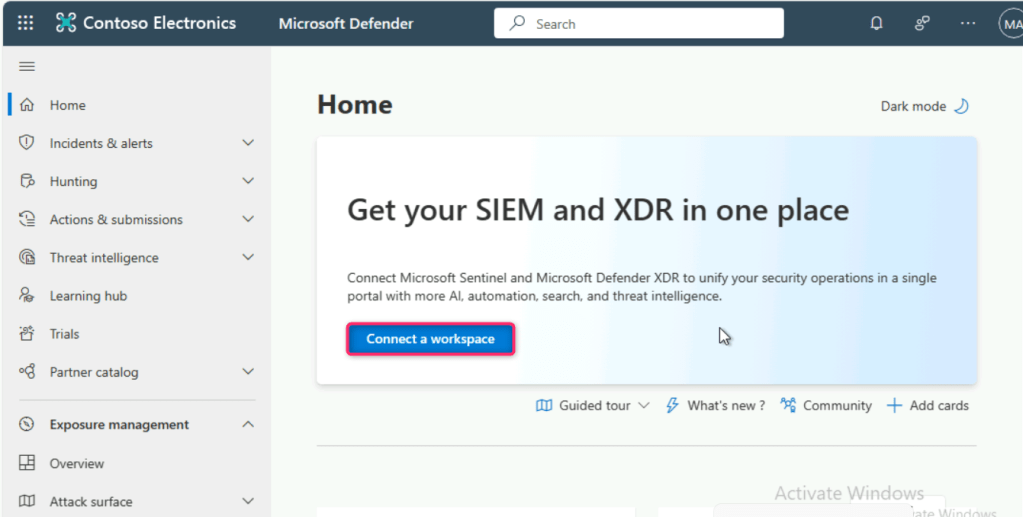
Task: Open the more options ellipsis in header
Action: click(967, 23)
